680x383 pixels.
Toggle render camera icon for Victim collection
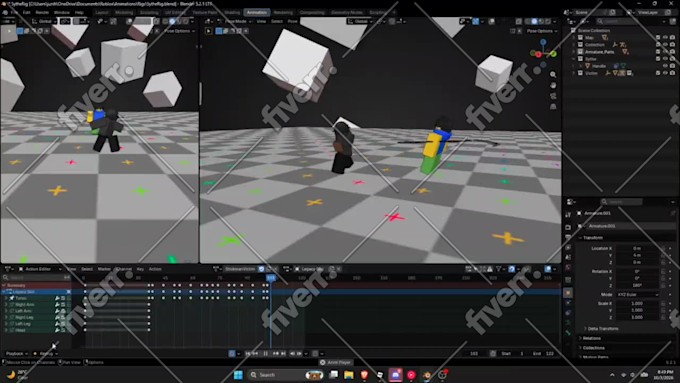tap(672, 73)
